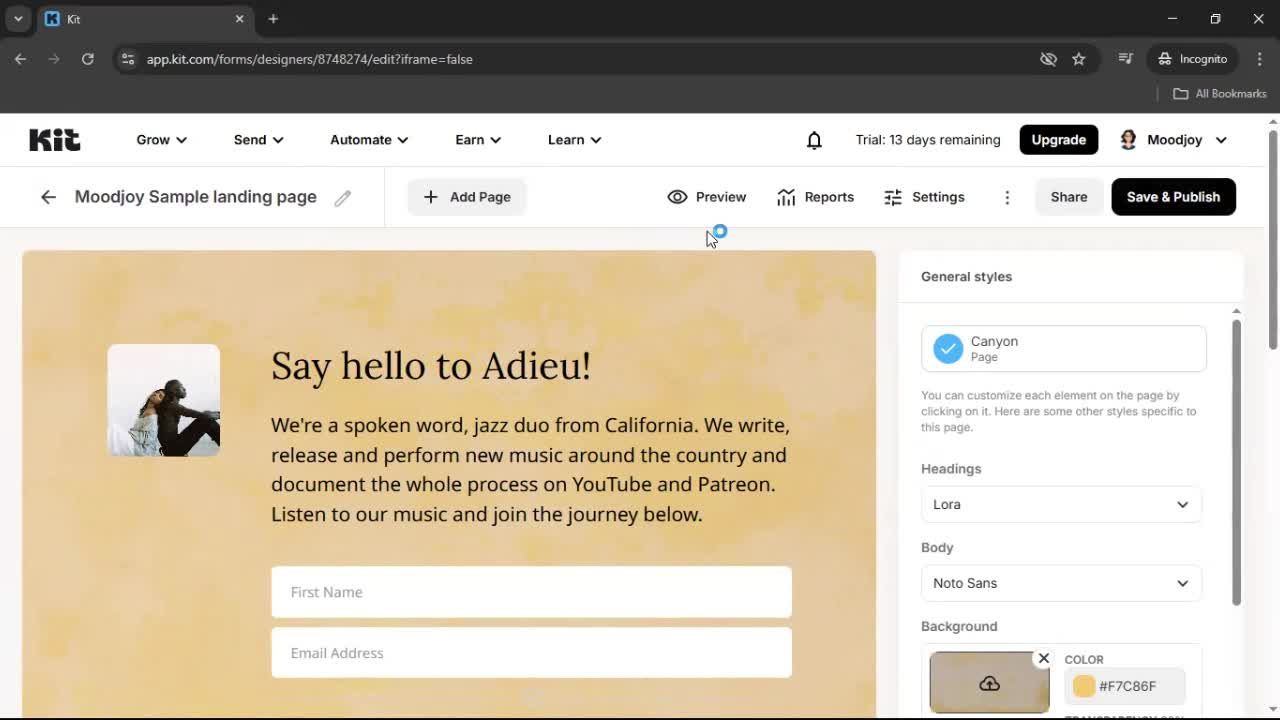
Task: Click the back arrow to leave the editor
Action: 48,197
